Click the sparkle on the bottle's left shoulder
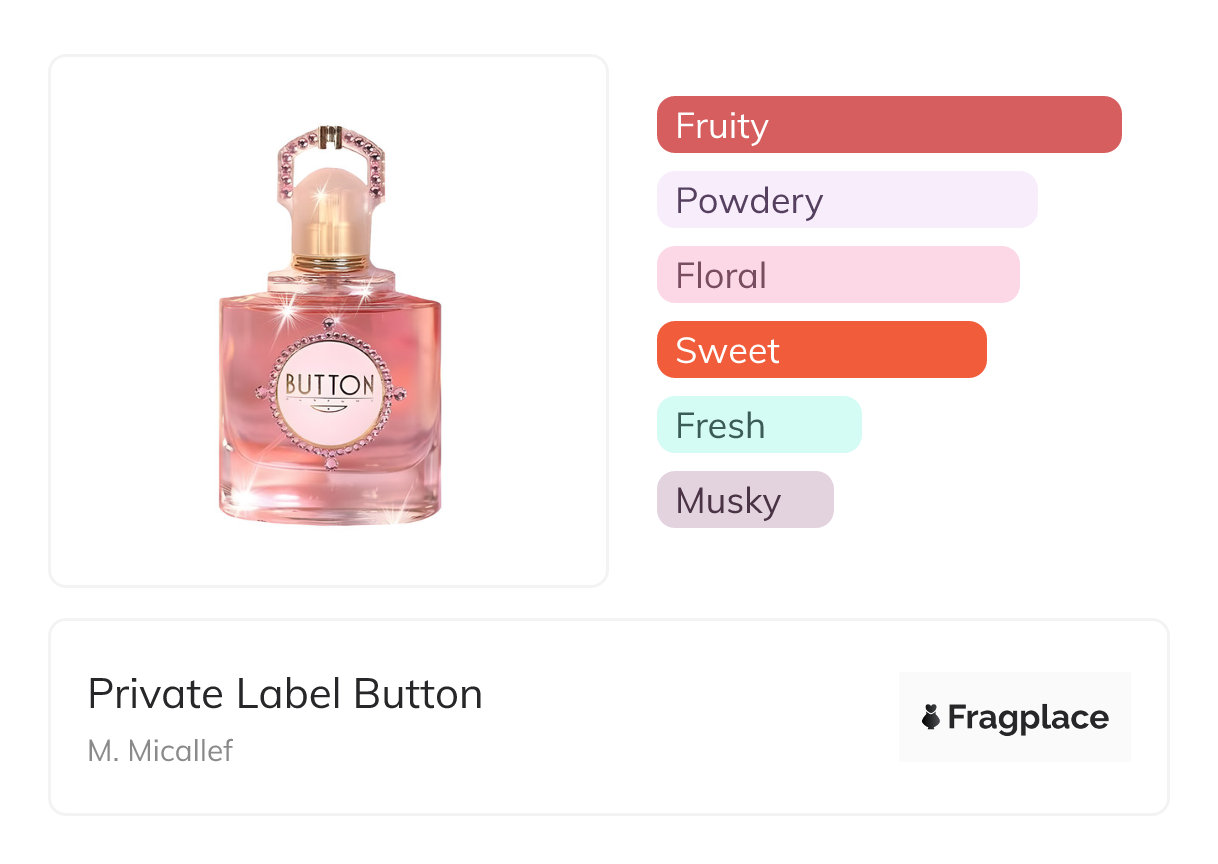 pyautogui.click(x=288, y=312)
